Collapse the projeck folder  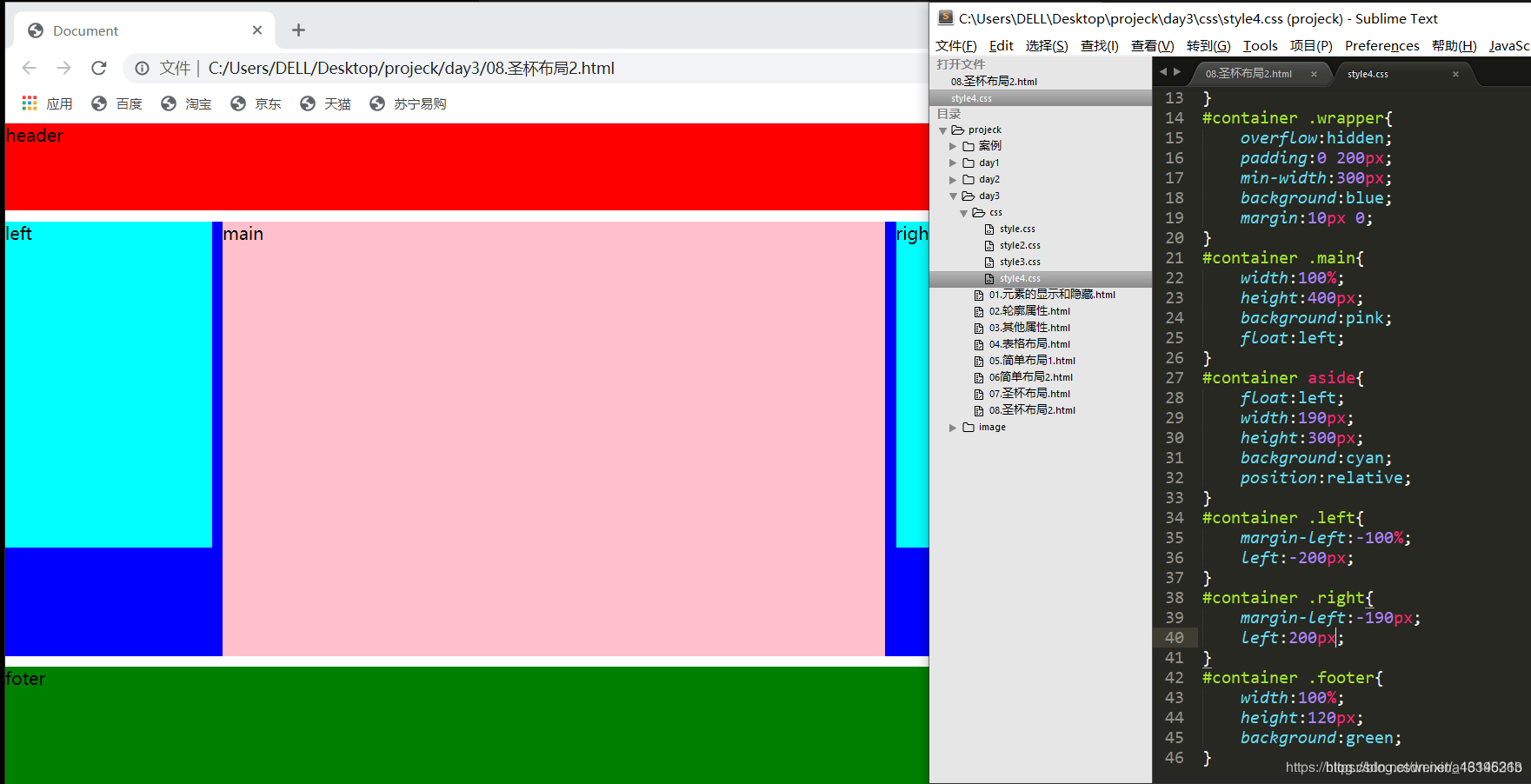[942, 130]
